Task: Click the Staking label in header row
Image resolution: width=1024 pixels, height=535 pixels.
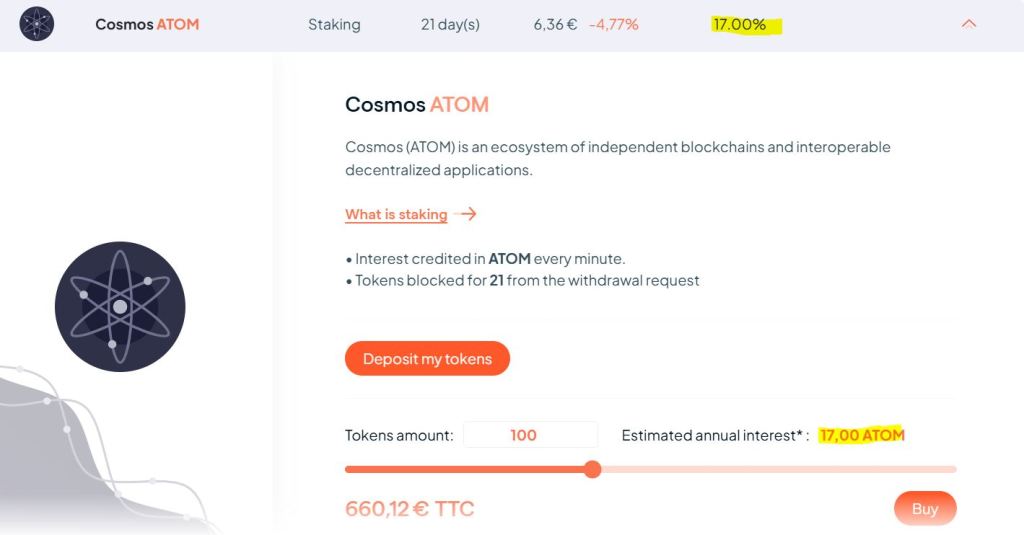Action: 334,24
